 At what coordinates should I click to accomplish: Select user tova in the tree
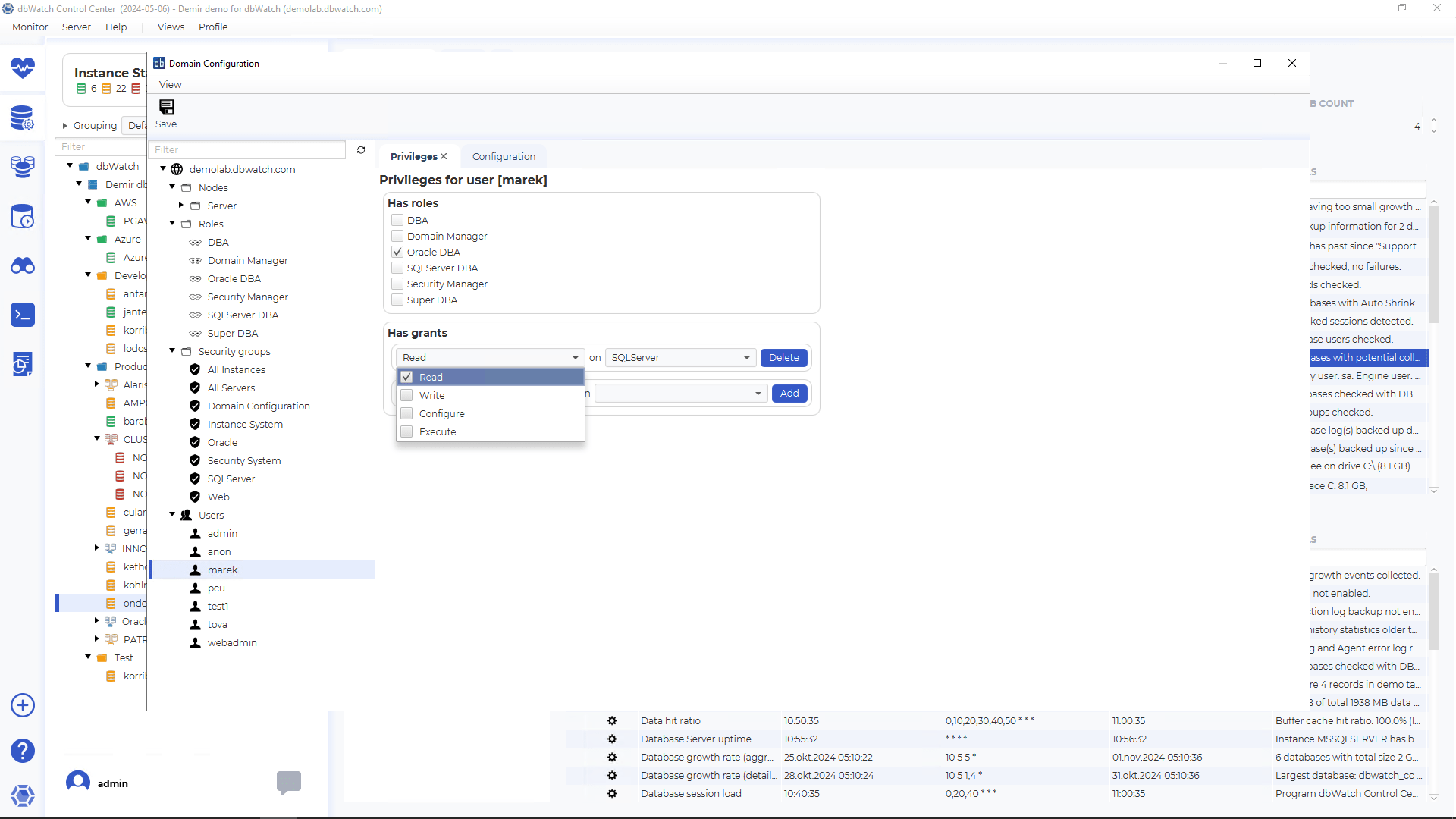pos(218,625)
